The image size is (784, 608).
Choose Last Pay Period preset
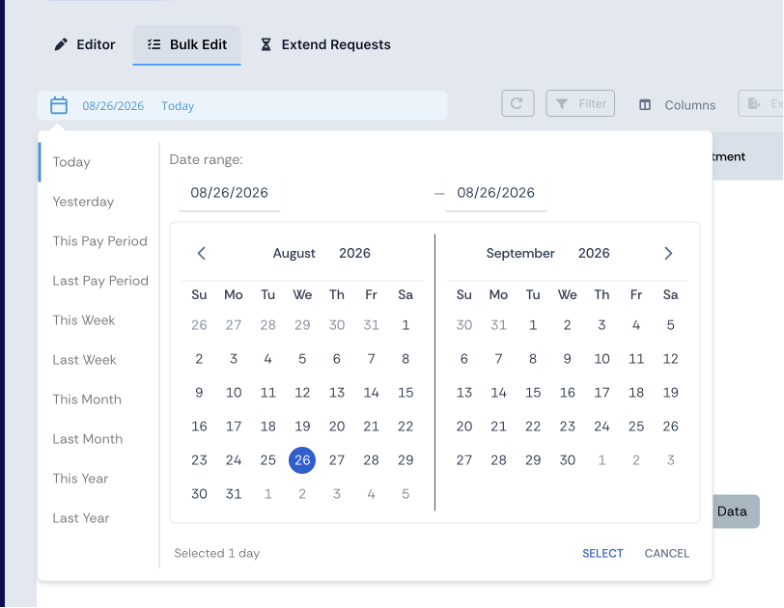click(100, 280)
